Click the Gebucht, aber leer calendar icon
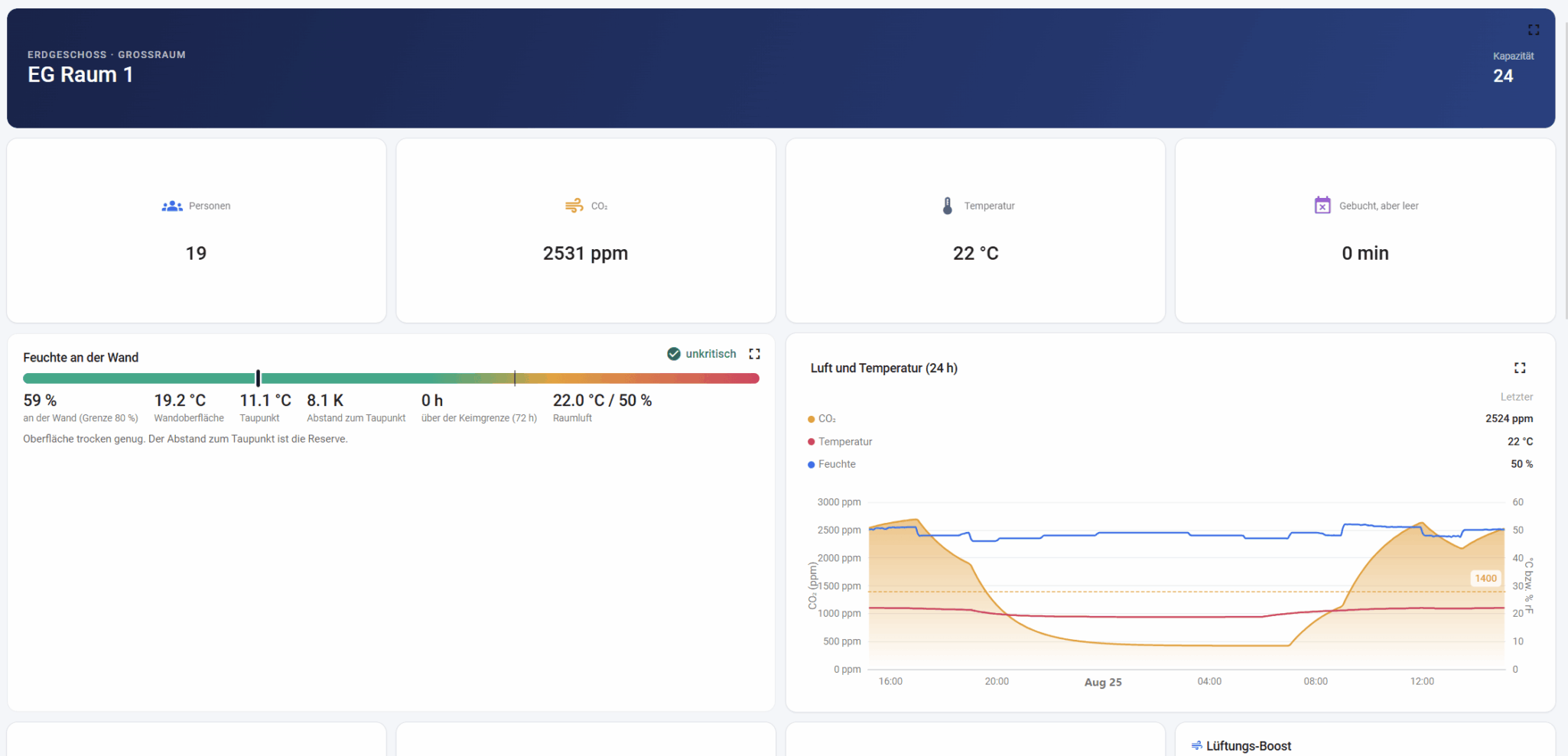Screen dimensions: 1568x756 [1322, 205]
